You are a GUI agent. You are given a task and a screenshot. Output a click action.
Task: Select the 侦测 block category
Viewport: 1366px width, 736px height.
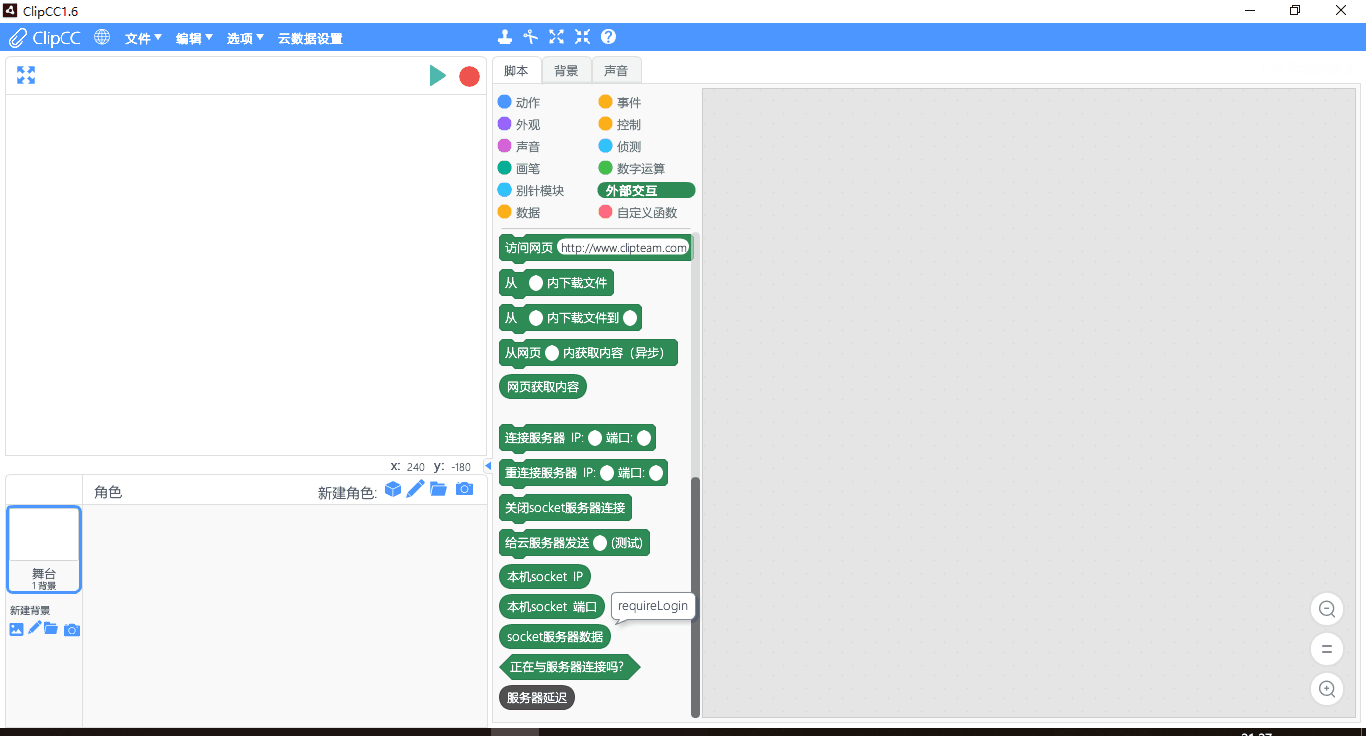620,146
